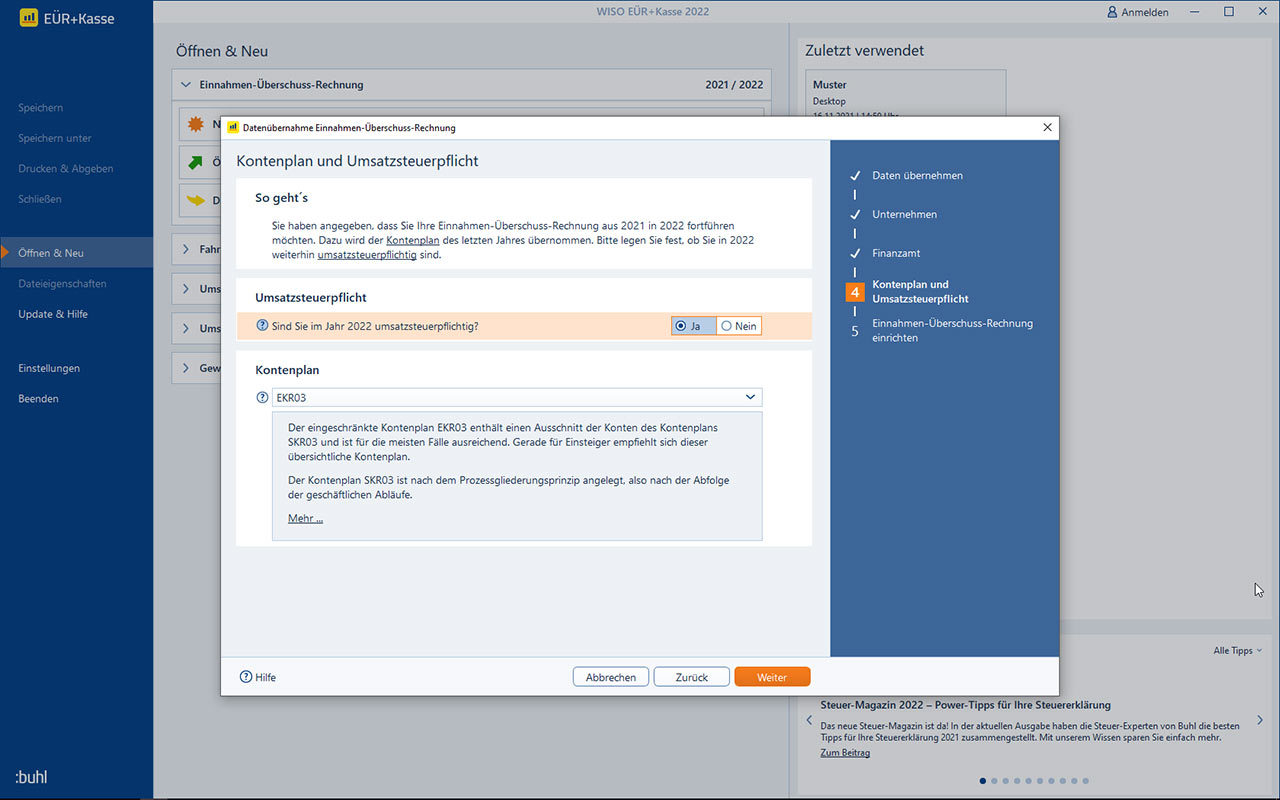Go to step Finanzamt in wizard

click(x=896, y=253)
